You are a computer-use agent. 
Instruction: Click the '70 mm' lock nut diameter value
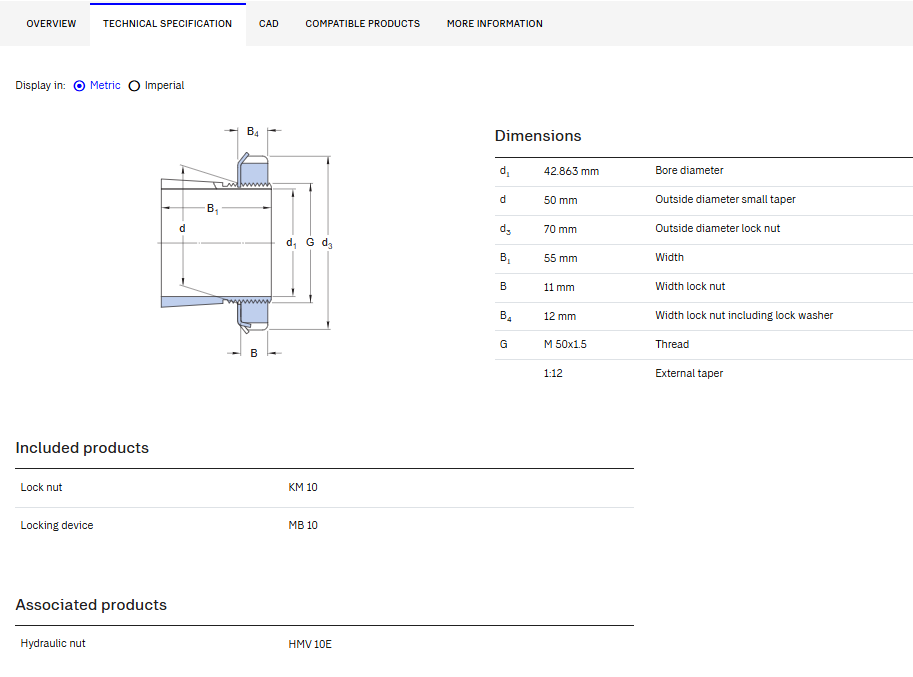point(560,229)
